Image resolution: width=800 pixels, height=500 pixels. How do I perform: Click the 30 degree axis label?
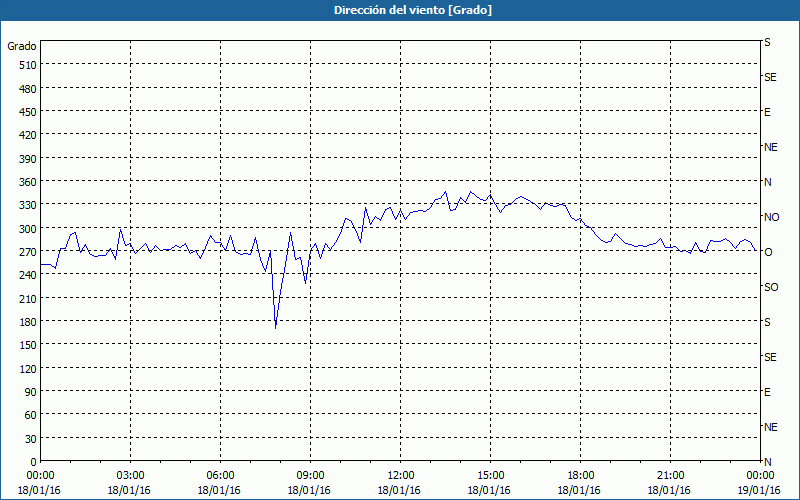pyautogui.click(x=31, y=439)
